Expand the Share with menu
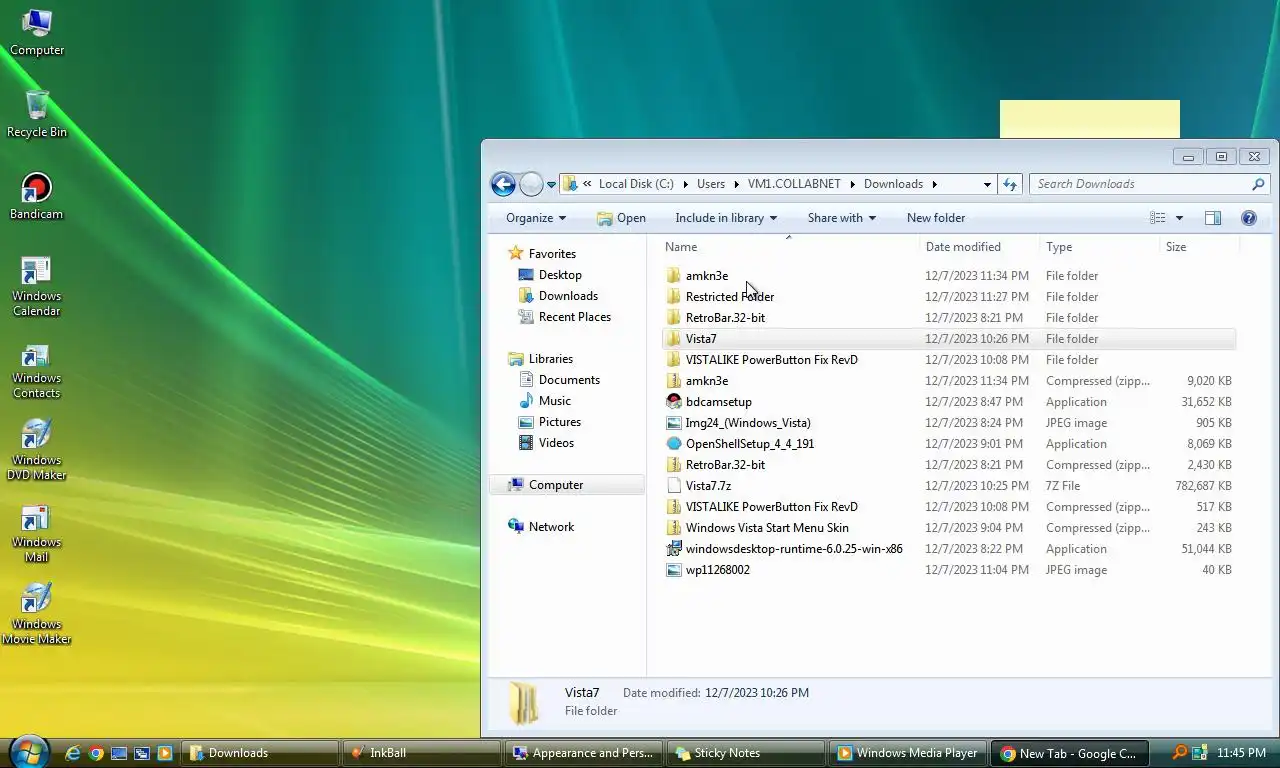 coord(842,218)
